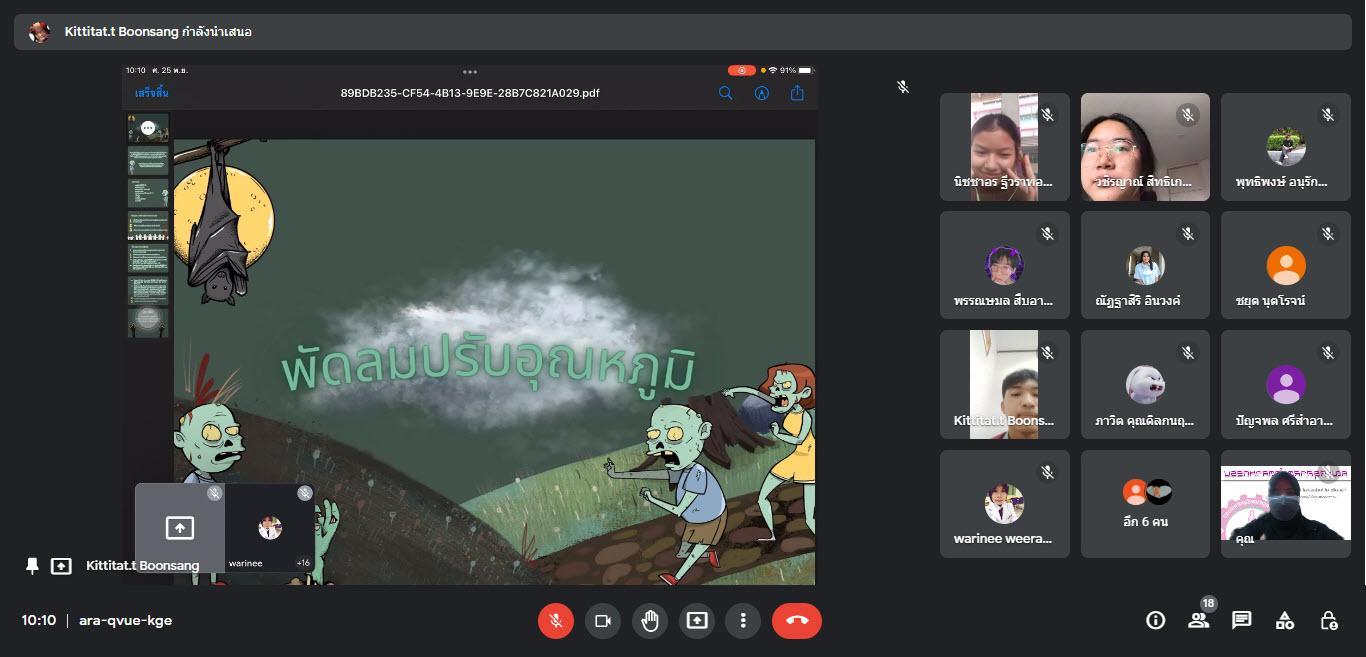Select the last page thumbnail in the PDF sidebar
The image size is (1366, 657).
148,322
